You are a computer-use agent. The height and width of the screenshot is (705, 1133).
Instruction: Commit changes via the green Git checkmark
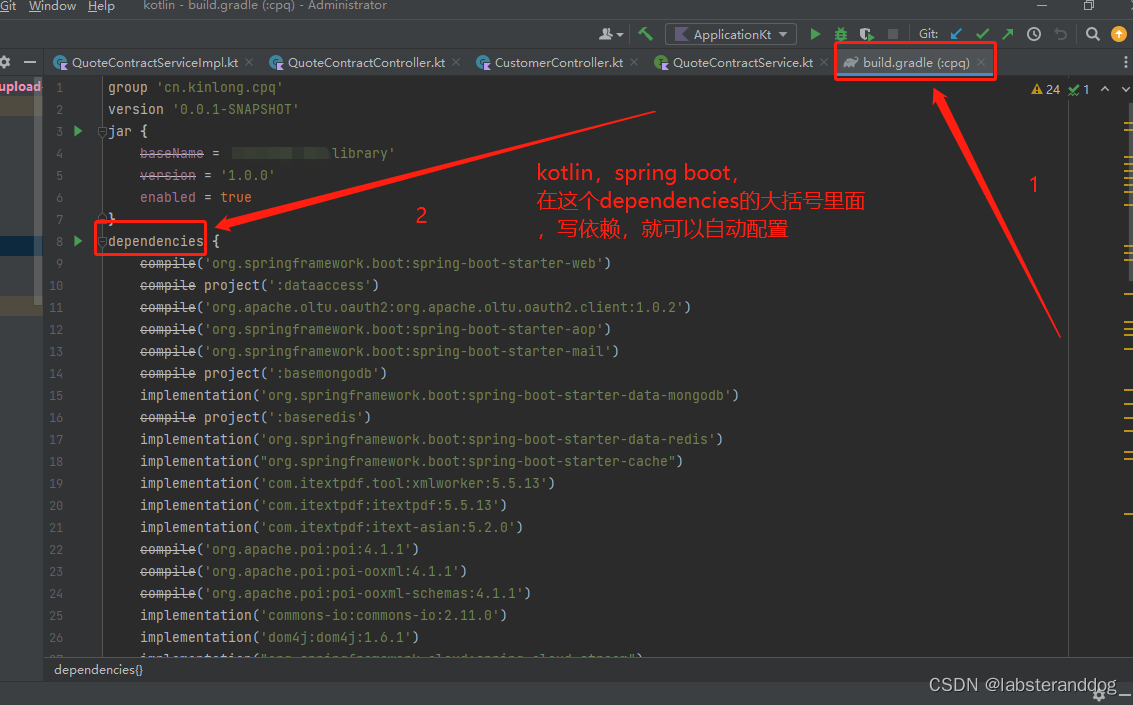[x=981, y=33]
